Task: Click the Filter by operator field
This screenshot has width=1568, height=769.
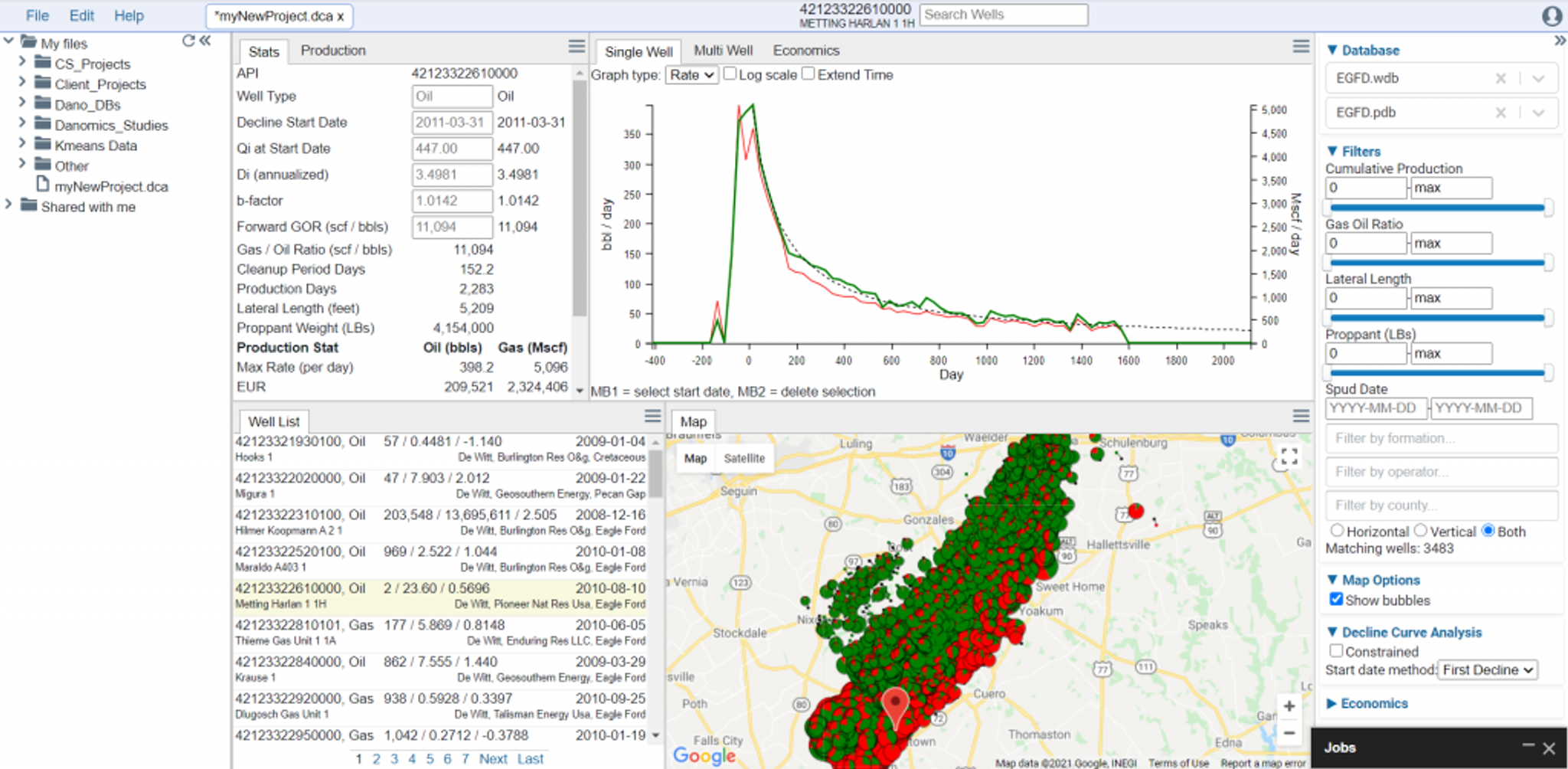Action: [1442, 472]
